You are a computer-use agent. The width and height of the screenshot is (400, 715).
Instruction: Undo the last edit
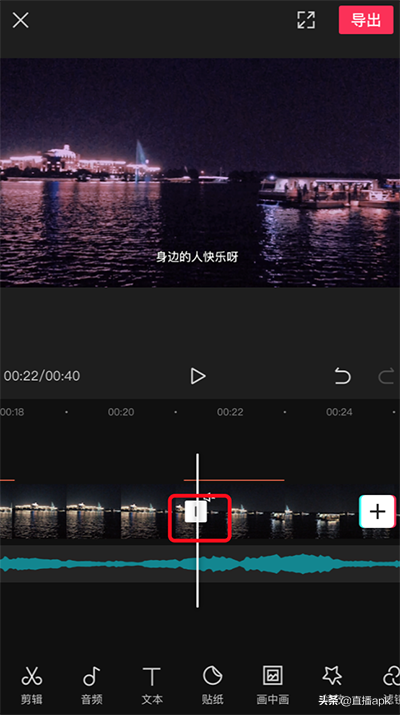point(343,376)
